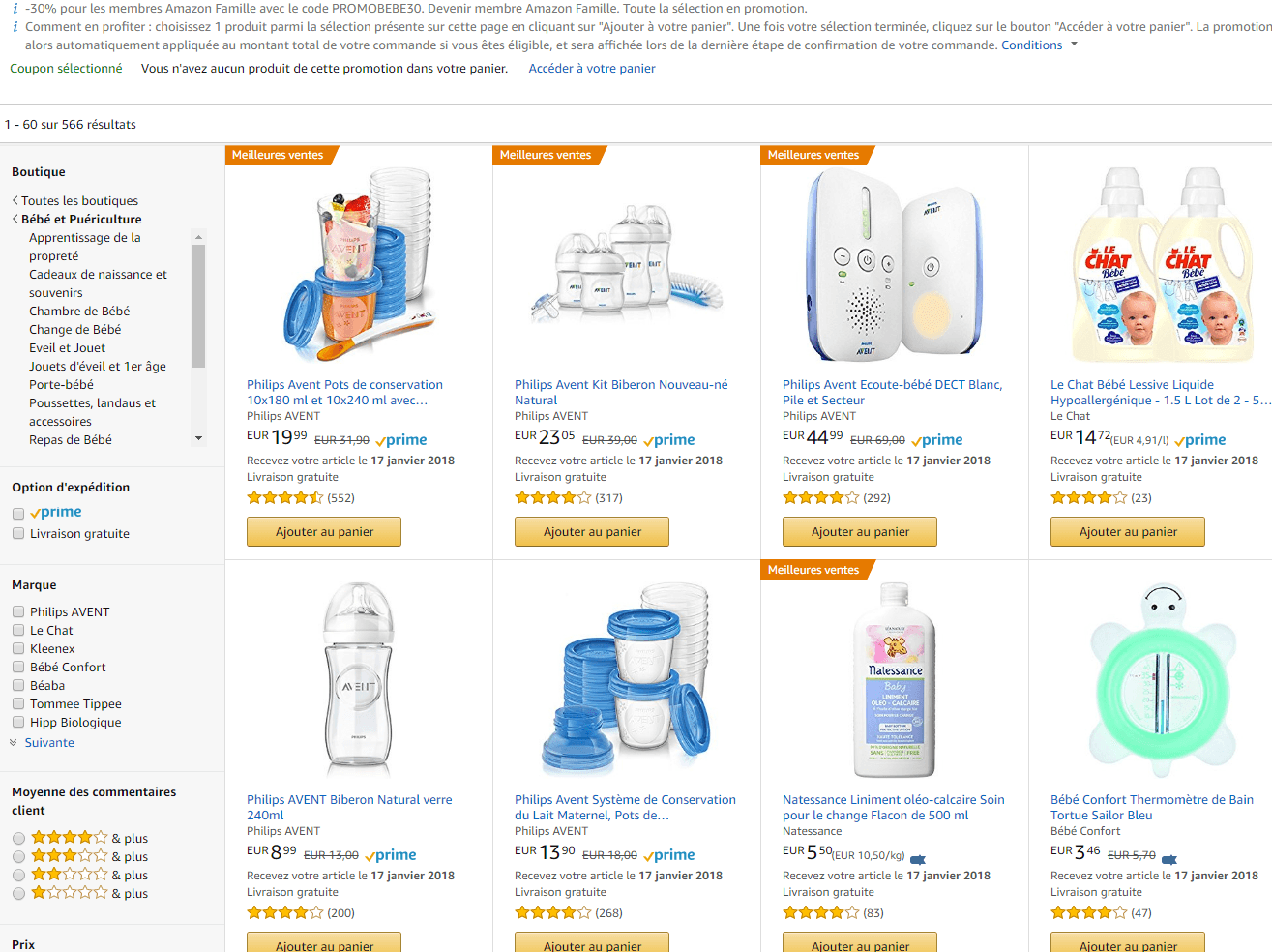The width and height of the screenshot is (1272, 952).
Task: Tick the Tommee Tippee brand checkbox
Action: click(x=18, y=704)
